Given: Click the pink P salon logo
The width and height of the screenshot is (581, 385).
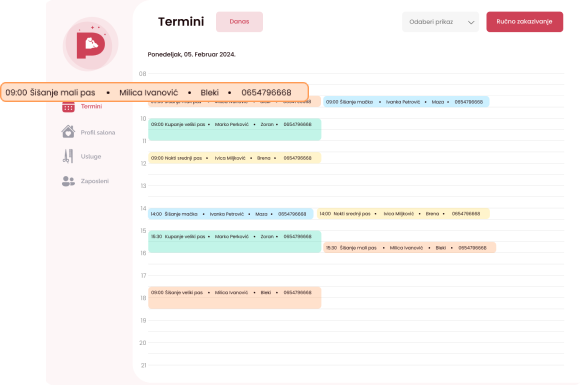Looking at the screenshot, I should coord(90,44).
